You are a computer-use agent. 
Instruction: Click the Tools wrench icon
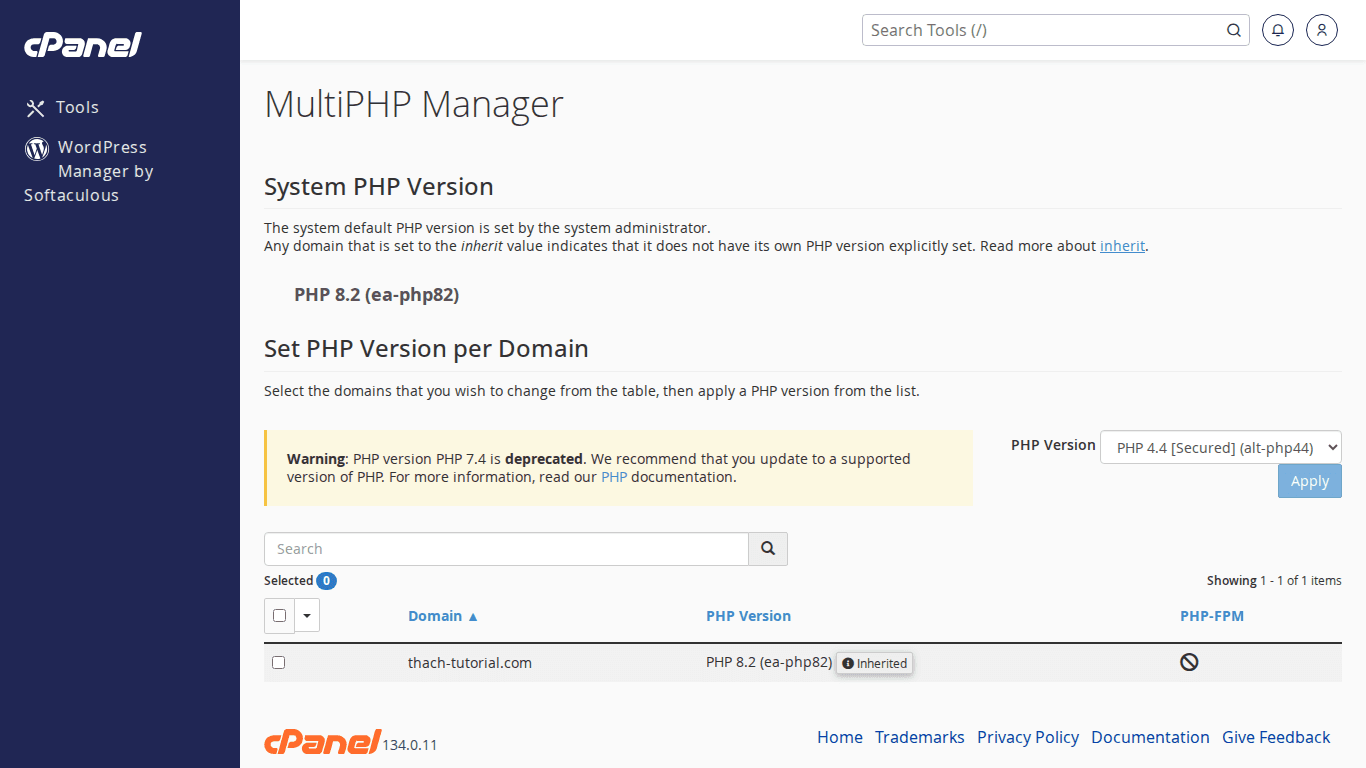36,107
